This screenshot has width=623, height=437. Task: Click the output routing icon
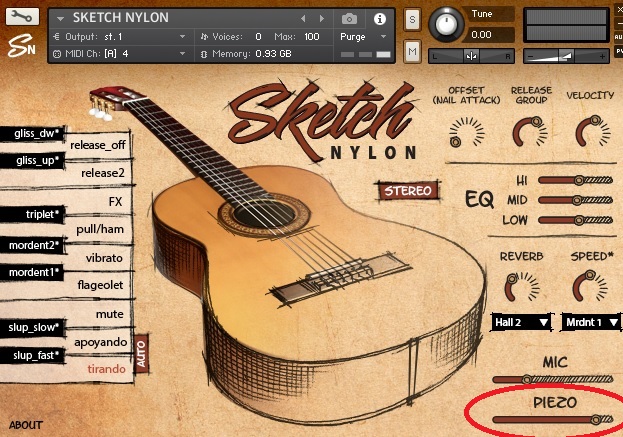[56, 37]
